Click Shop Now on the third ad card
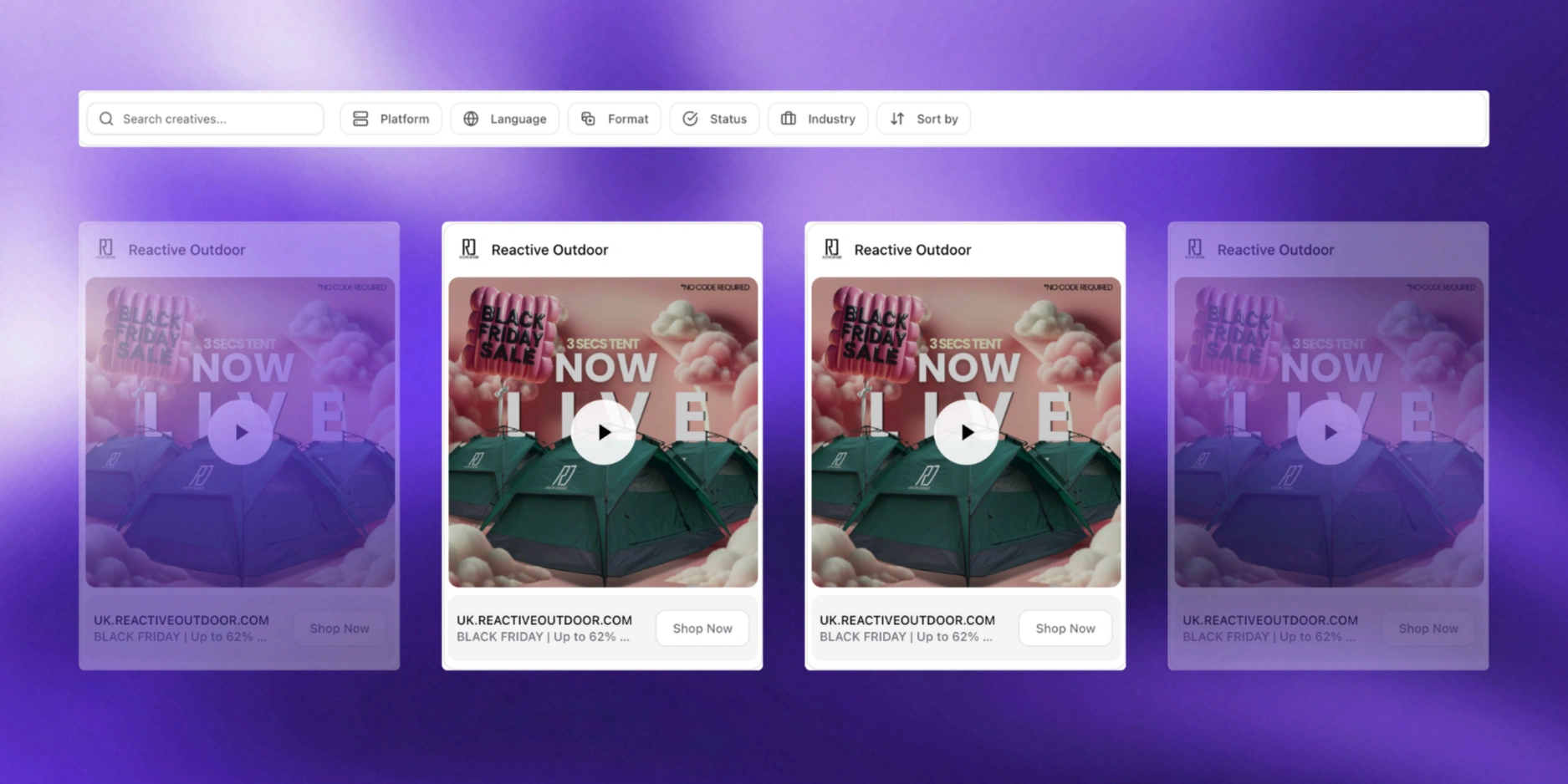1568x784 pixels. coord(1065,628)
